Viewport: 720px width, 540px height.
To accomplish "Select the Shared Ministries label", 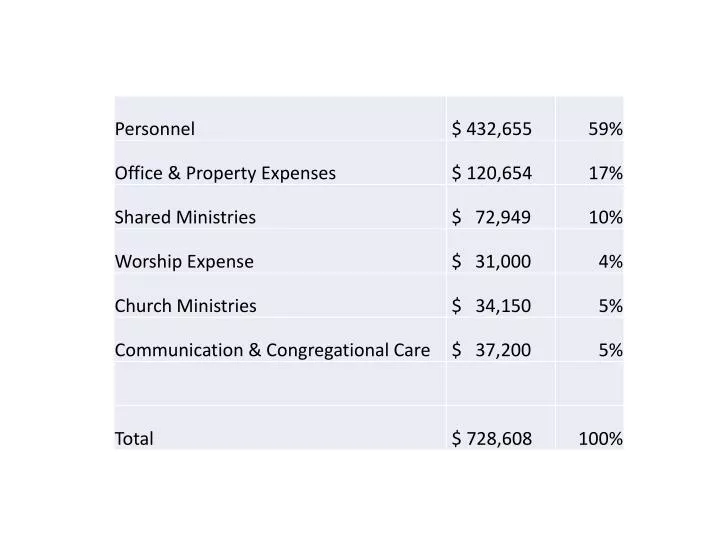I will tap(185, 217).
